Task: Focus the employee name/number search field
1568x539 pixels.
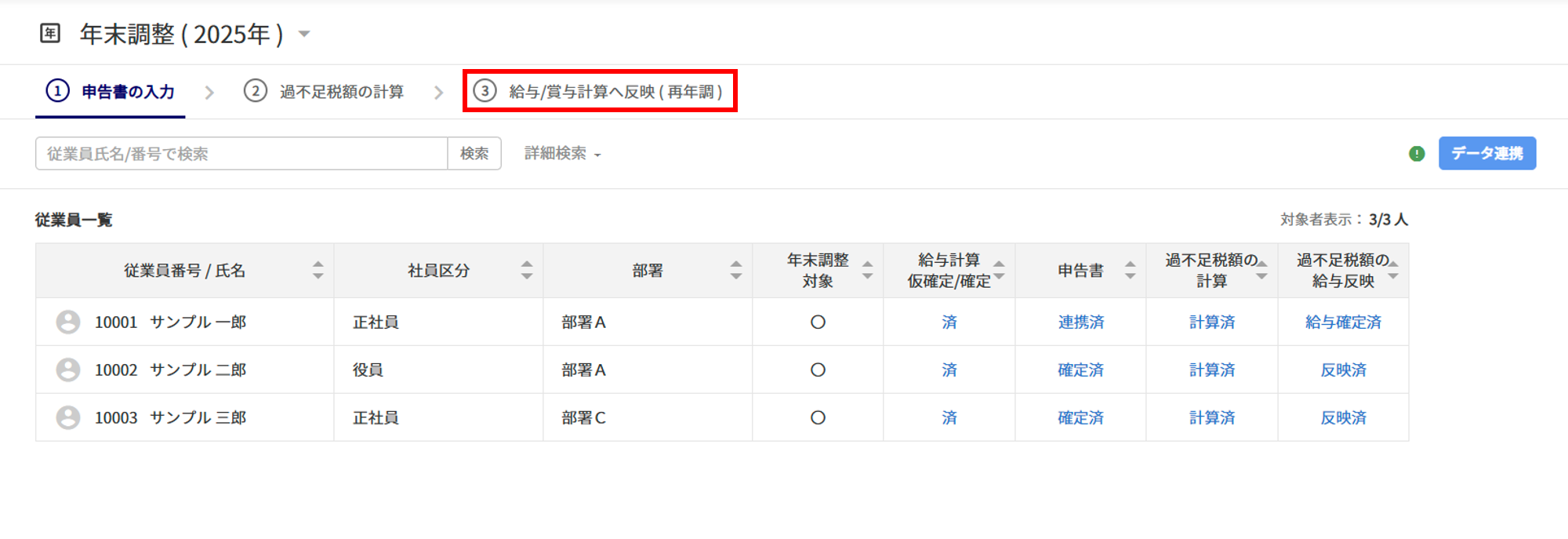Action: [241, 154]
